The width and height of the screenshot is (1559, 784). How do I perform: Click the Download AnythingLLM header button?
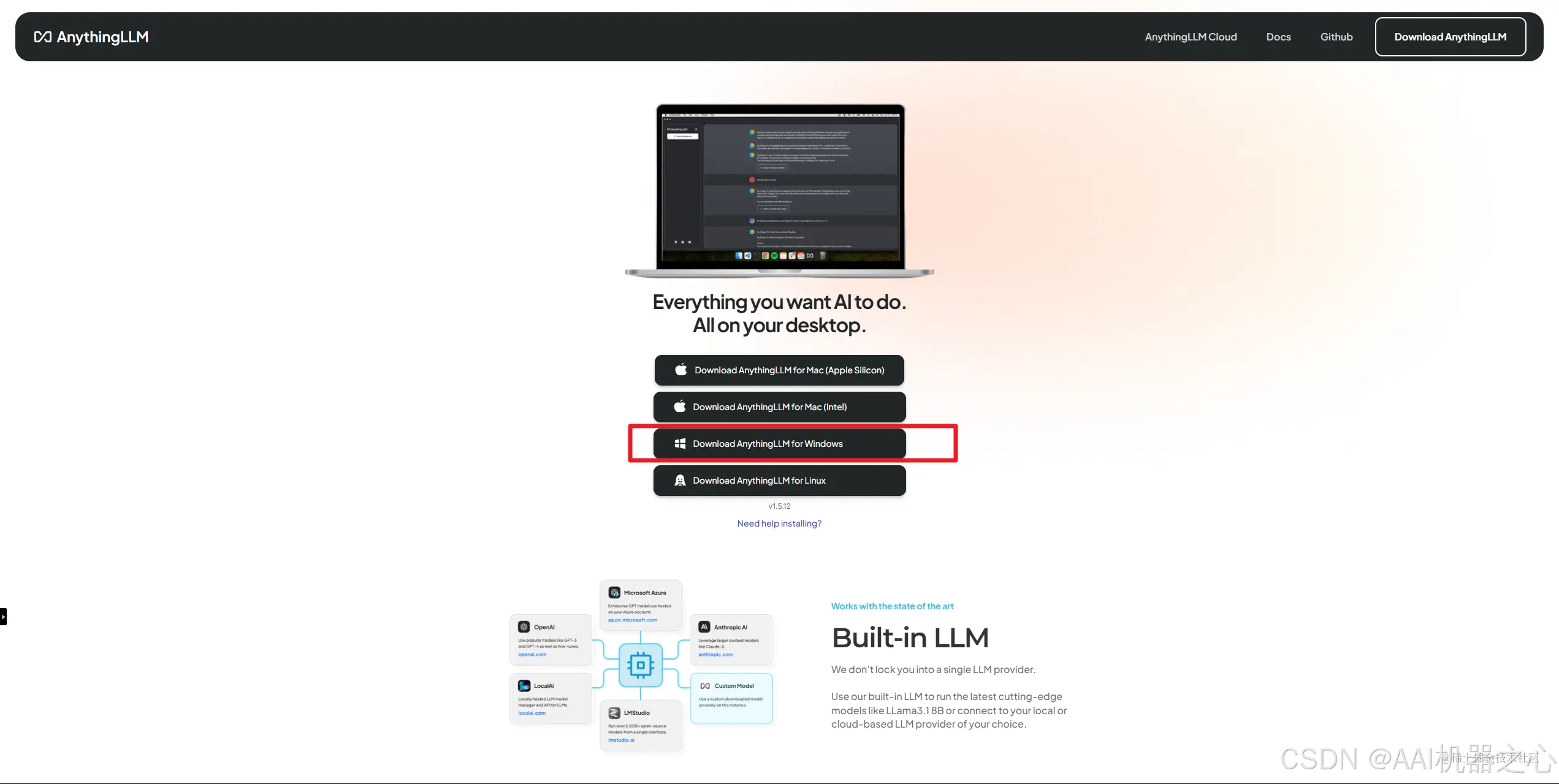(x=1450, y=37)
